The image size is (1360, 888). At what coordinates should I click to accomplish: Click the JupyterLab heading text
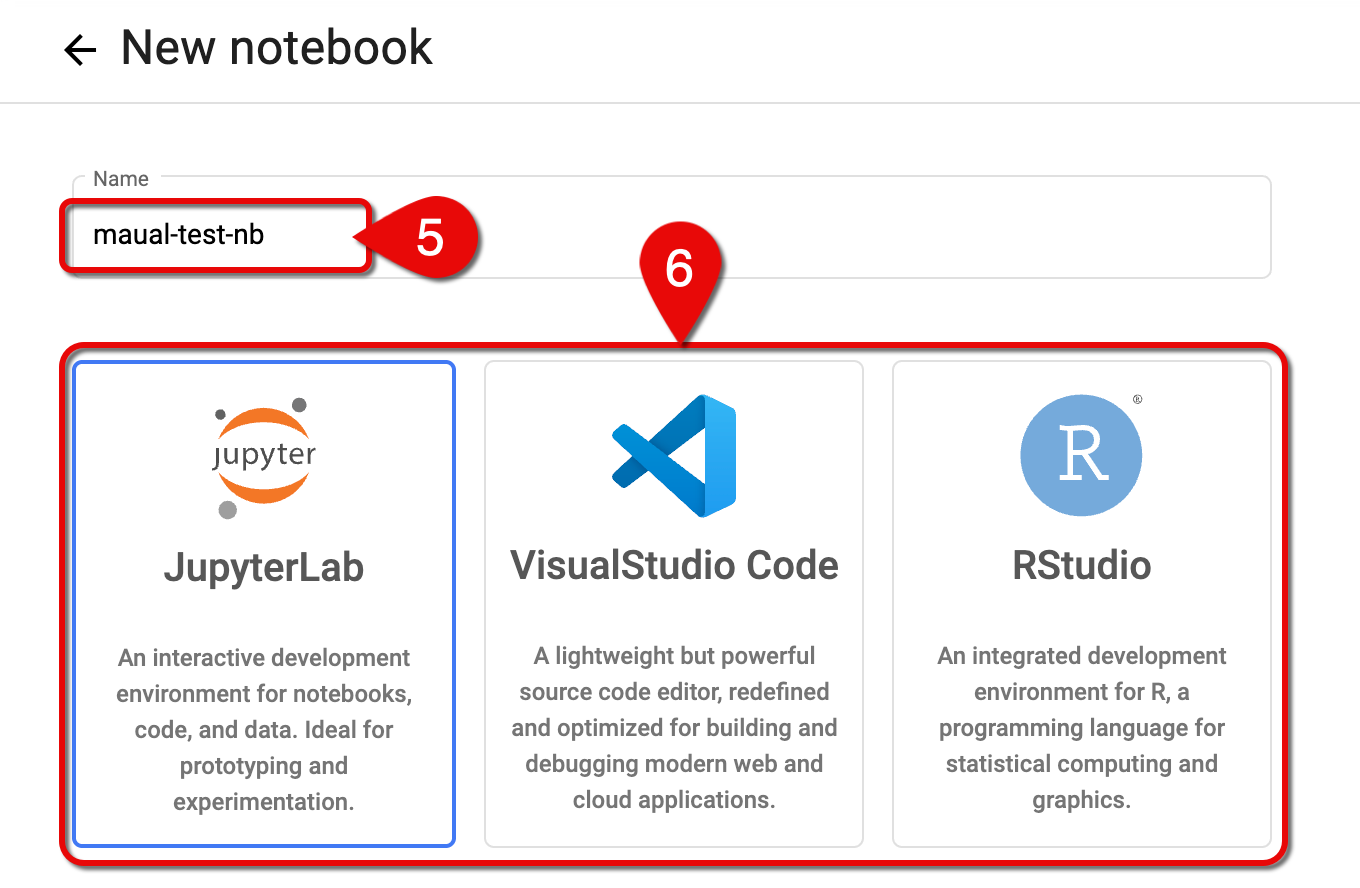(263, 567)
